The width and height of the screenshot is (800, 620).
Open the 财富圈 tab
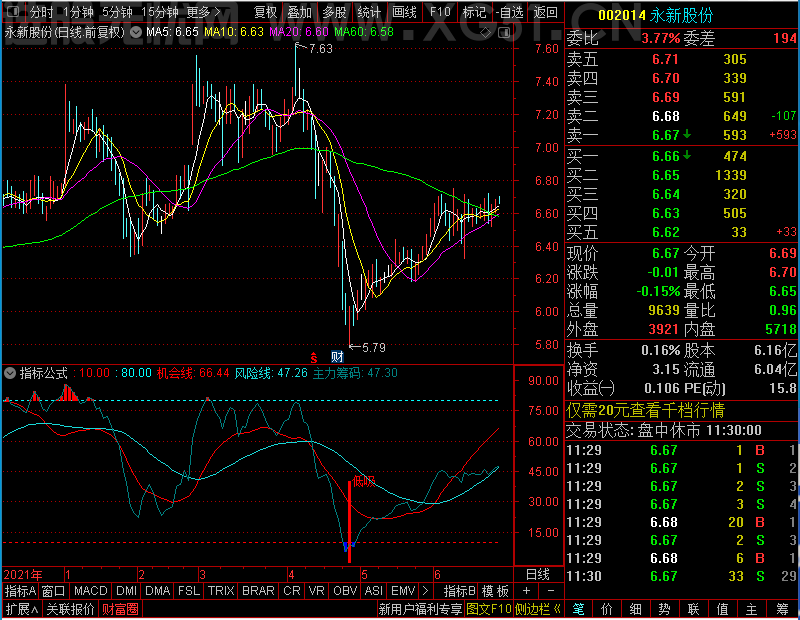(x=120, y=609)
